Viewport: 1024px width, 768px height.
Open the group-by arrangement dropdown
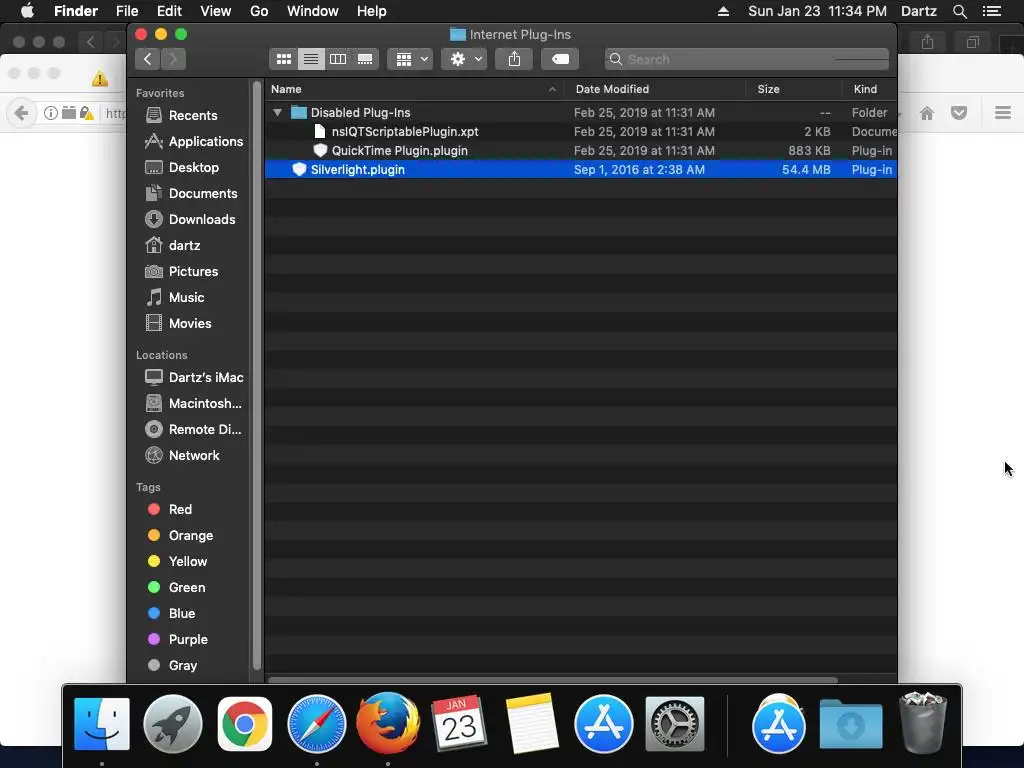(x=410, y=59)
